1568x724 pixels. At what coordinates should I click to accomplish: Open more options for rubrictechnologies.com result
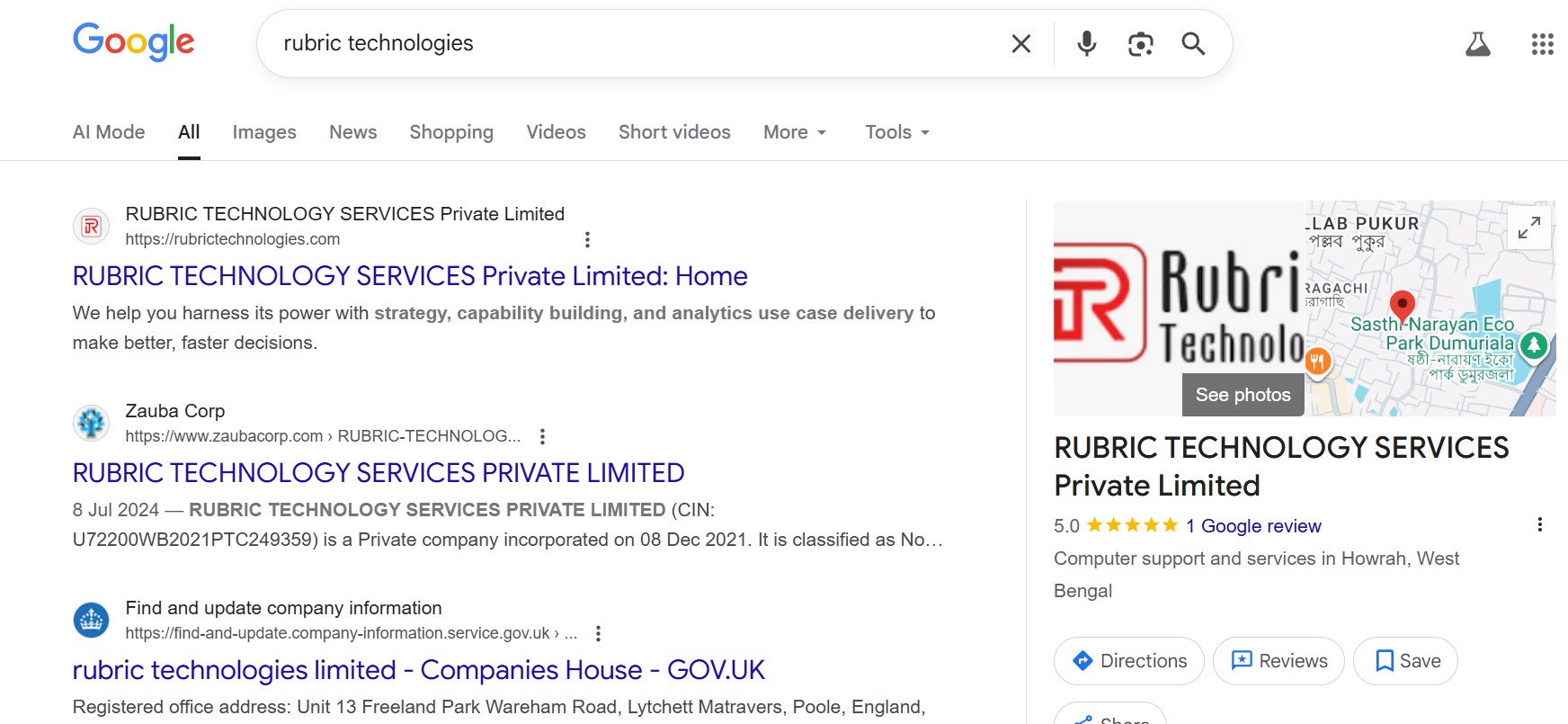pyautogui.click(x=587, y=239)
